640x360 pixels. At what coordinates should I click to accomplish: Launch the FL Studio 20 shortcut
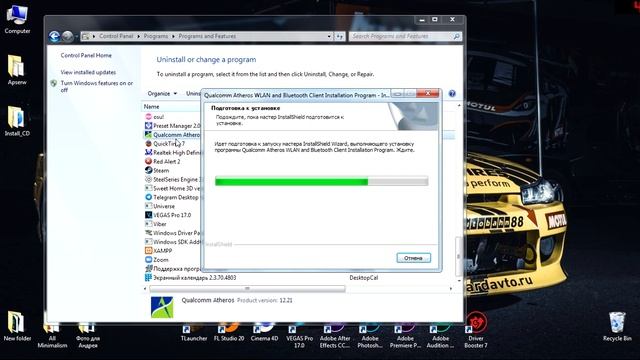pos(229,333)
